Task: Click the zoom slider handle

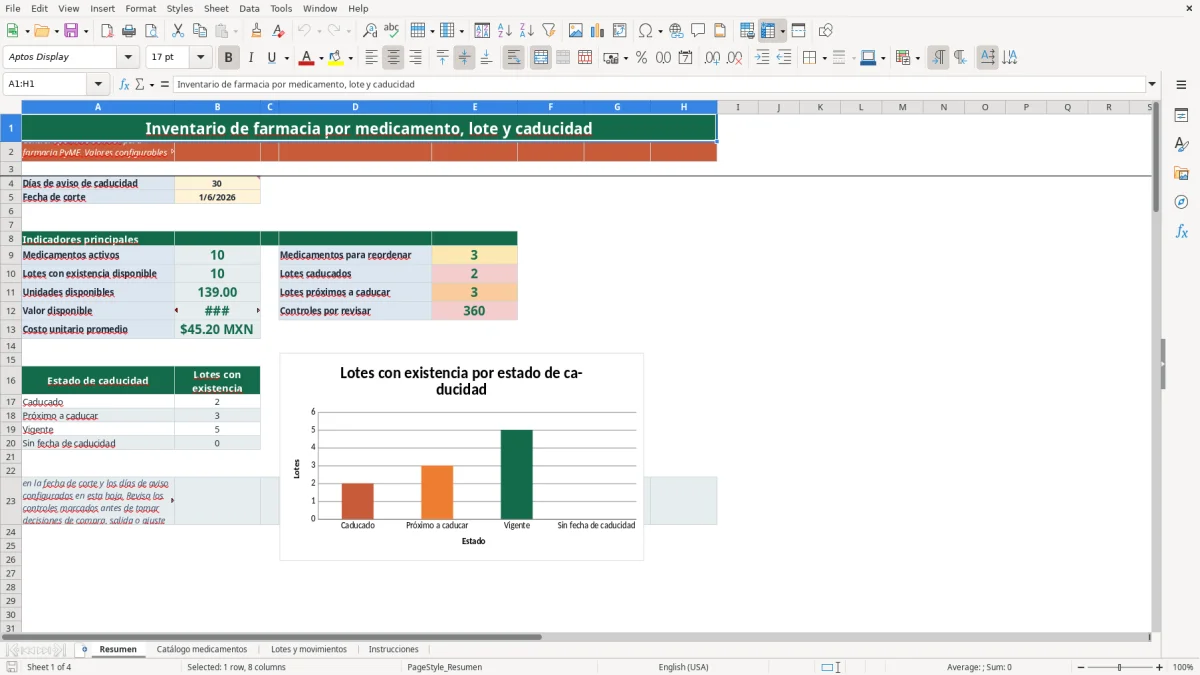Action: (x=1119, y=667)
